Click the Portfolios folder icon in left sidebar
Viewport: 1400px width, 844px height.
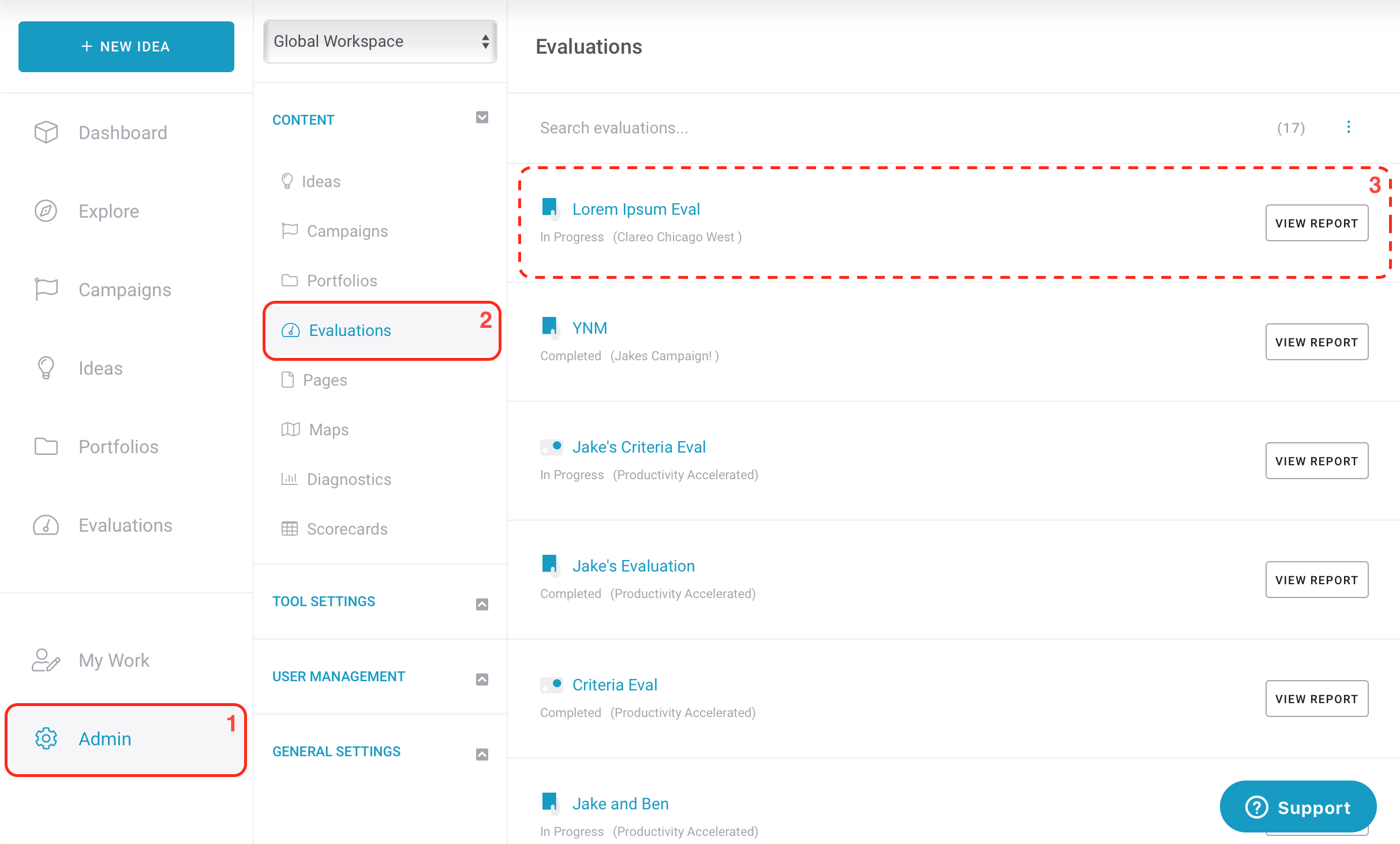[46, 446]
